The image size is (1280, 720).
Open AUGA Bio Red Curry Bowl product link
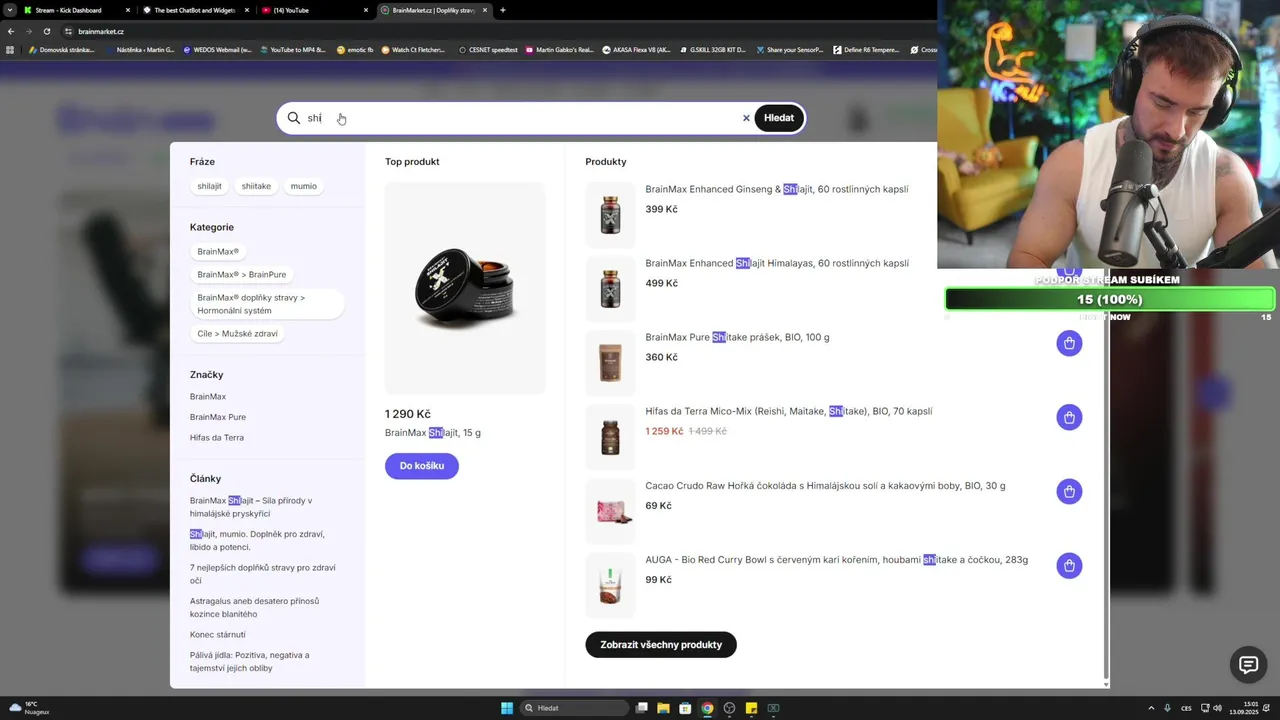pyautogui.click(x=836, y=560)
